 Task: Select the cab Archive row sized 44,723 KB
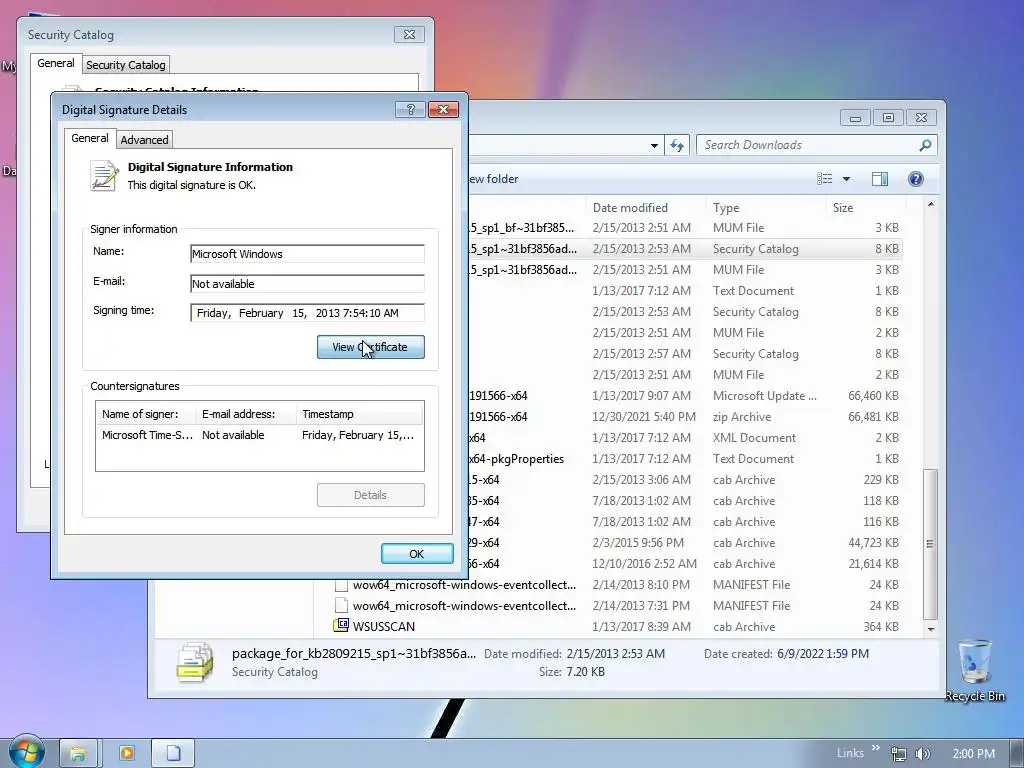(686, 543)
